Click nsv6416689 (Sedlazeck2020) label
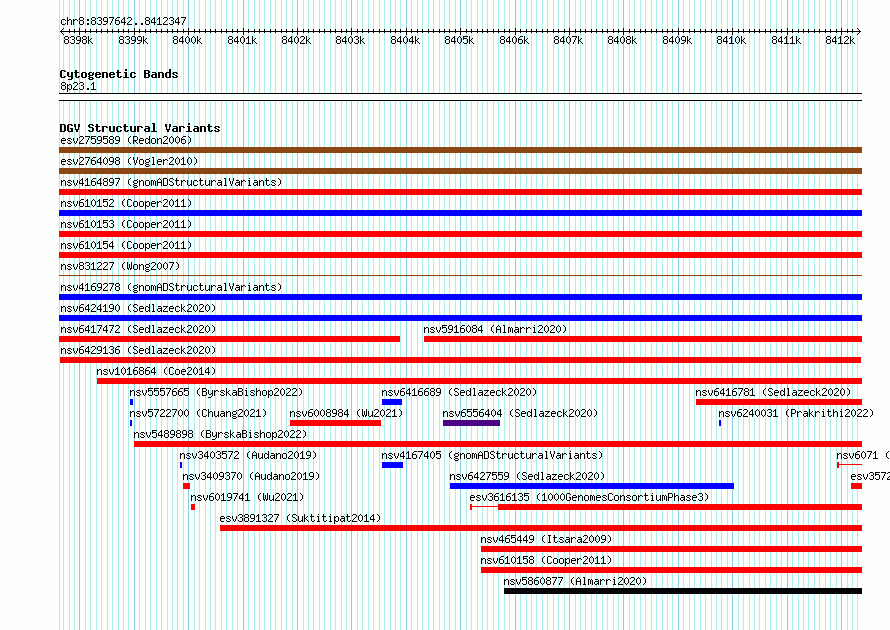 click(x=459, y=392)
